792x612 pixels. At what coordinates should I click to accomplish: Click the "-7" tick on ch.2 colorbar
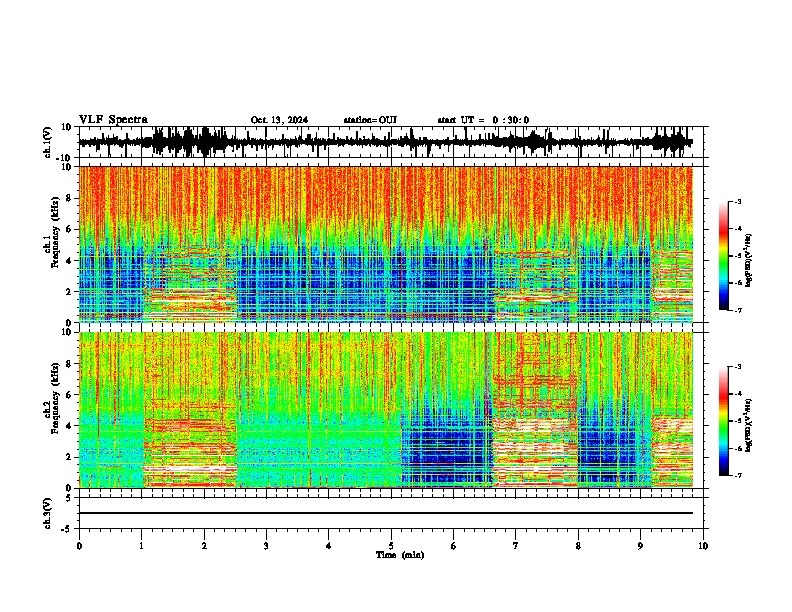[737, 475]
